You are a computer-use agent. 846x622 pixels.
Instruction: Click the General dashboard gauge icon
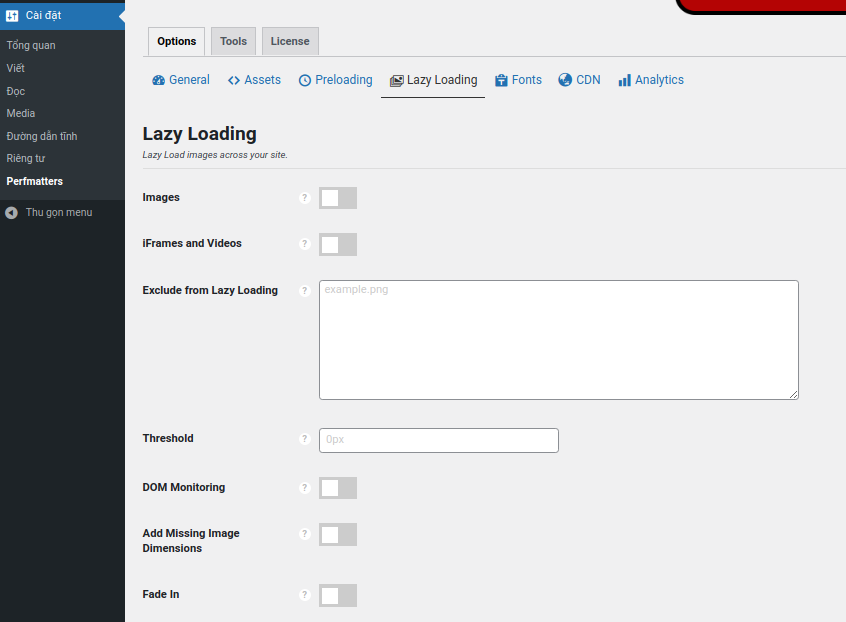pos(158,80)
